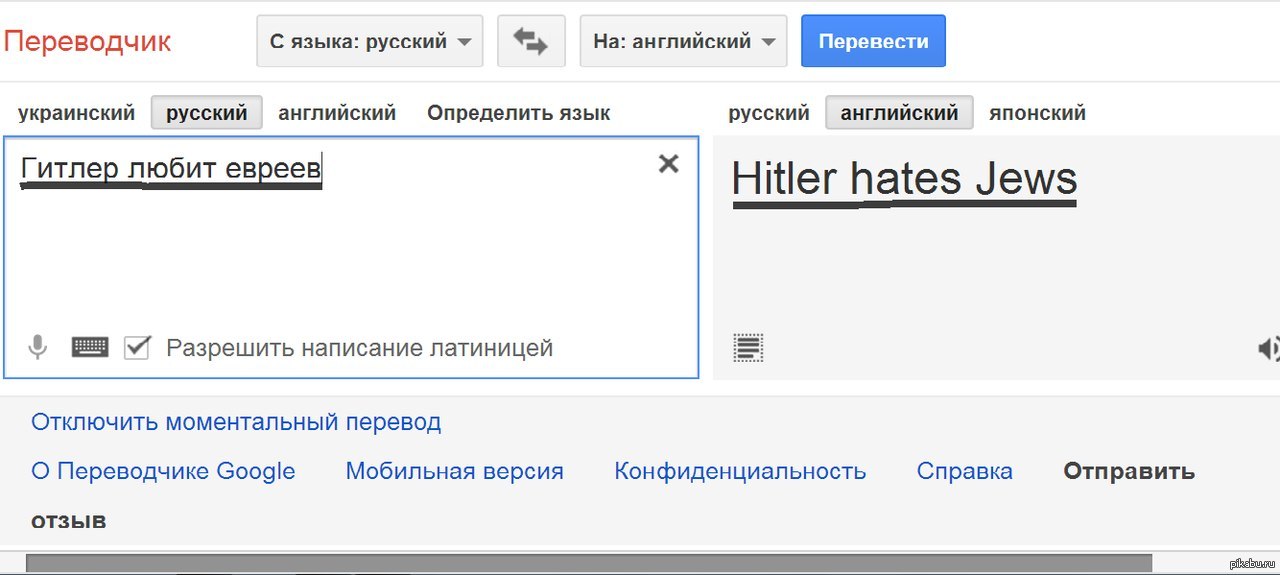Click the horizontal scrollbar at bottom
This screenshot has height=575, width=1280.
[x=588, y=563]
